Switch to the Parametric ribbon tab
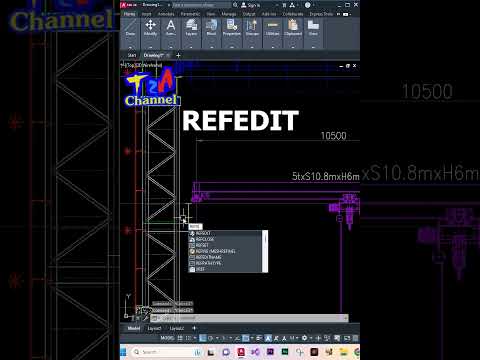The height and width of the screenshot is (360, 480). [x=190, y=14]
